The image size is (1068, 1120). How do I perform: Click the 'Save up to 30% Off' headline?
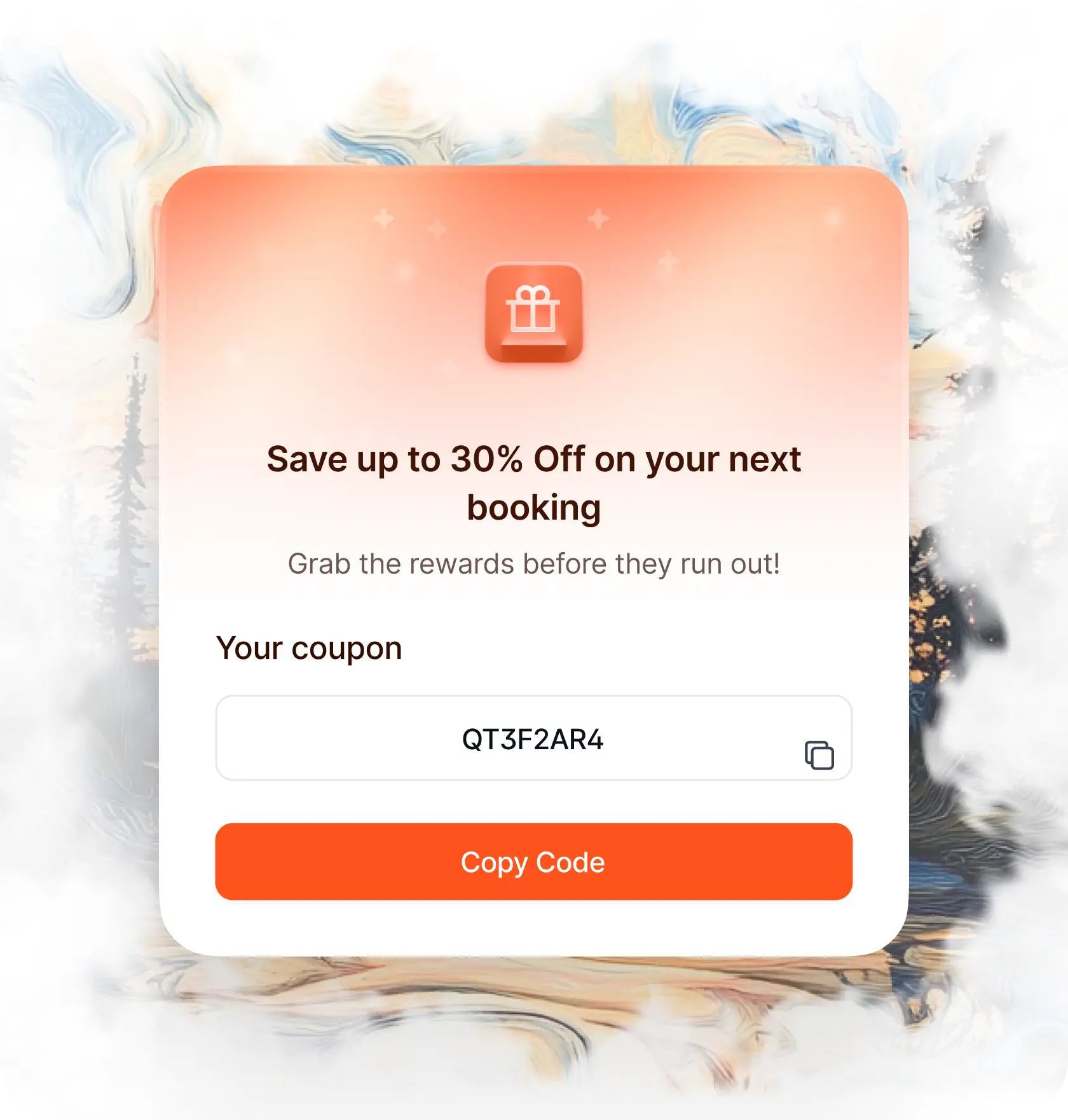(533, 483)
